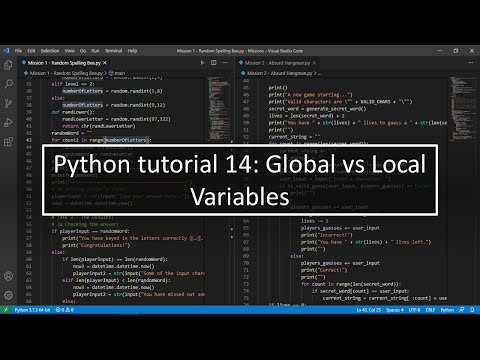Click 'for count2 in range(numberOfLetters):' line

click(x=101, y=140)
